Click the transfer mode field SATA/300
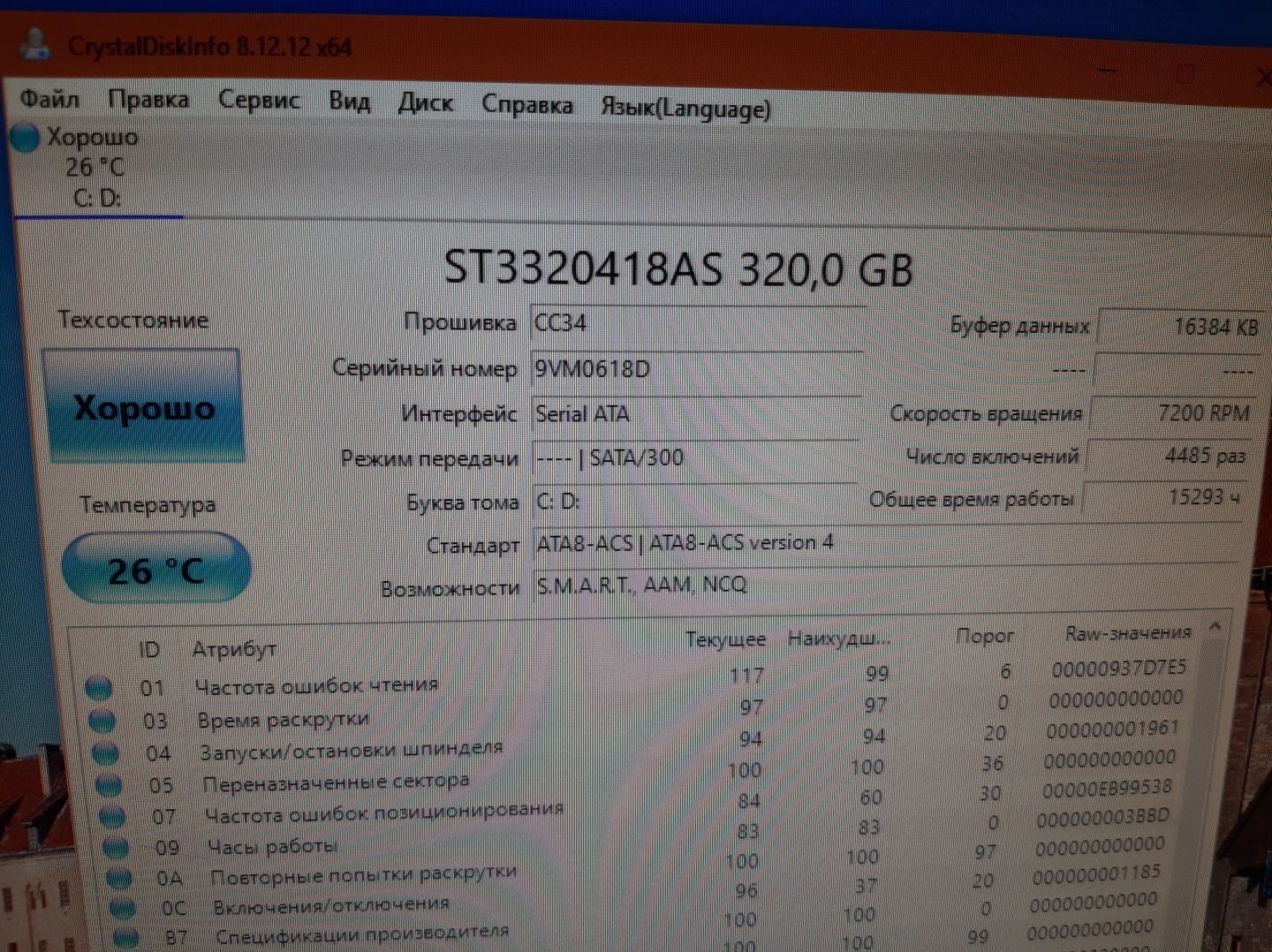 (x=694, y=458)
